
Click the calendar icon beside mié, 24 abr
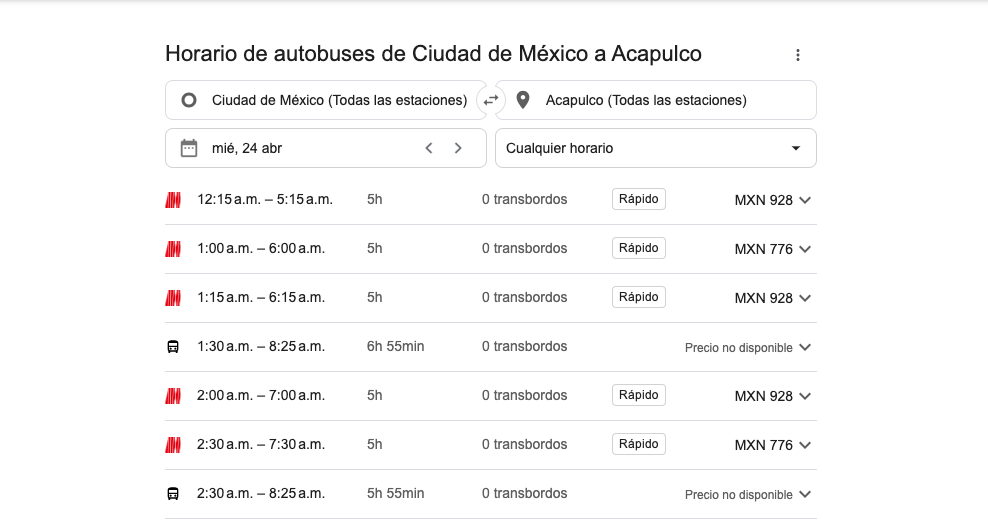click(189, 148)
